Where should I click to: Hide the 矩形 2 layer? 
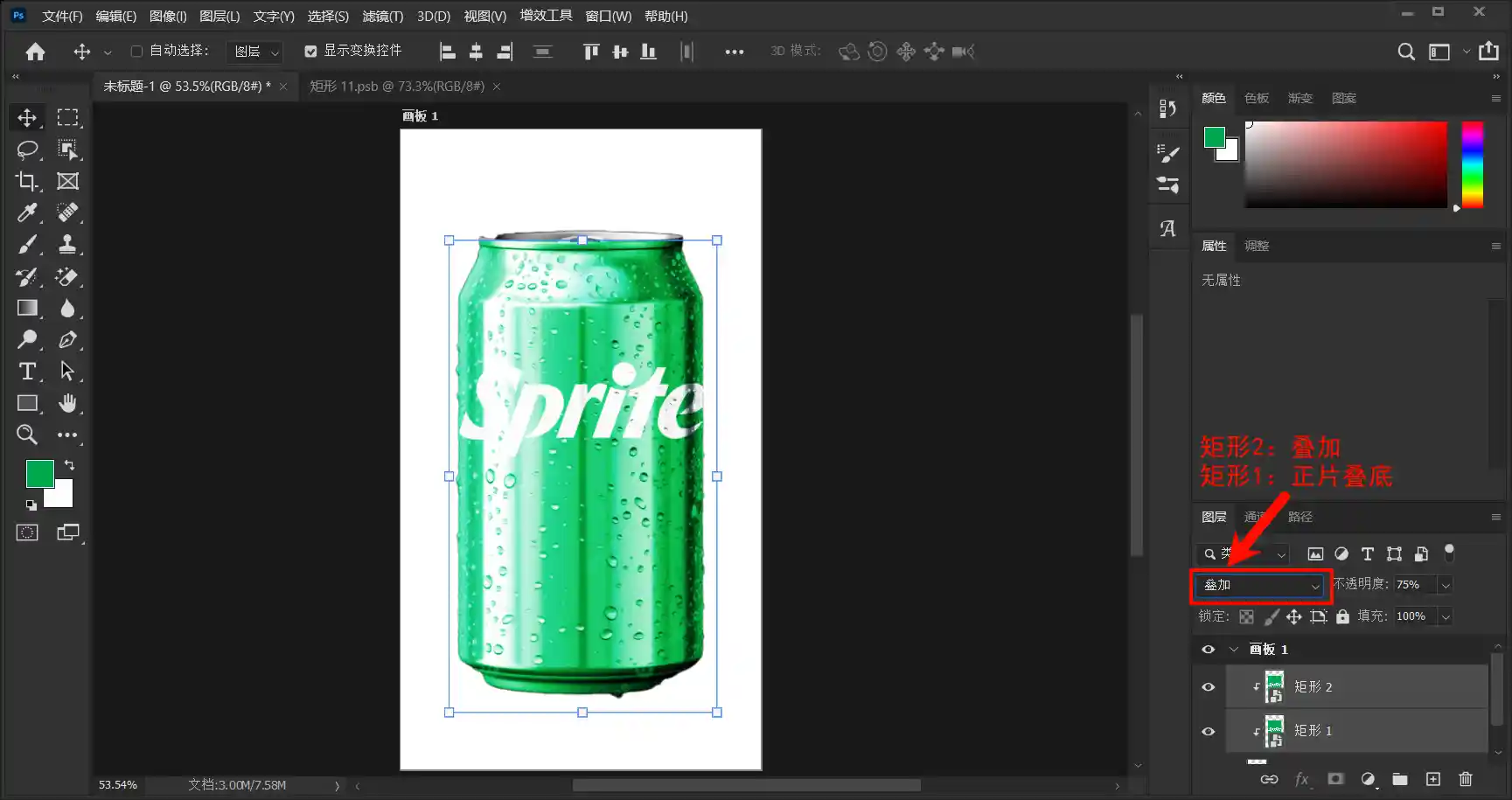(1209, 687)
